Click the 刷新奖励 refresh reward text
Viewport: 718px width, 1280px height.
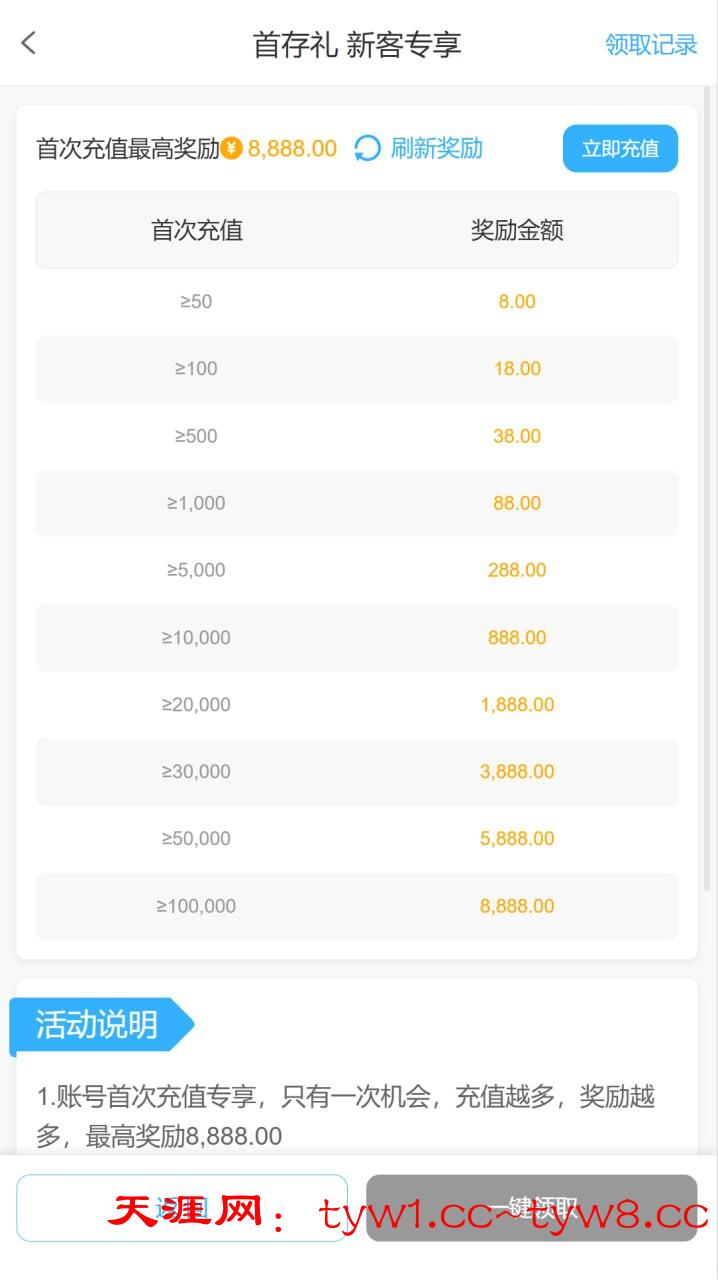[x=437, y=149]
